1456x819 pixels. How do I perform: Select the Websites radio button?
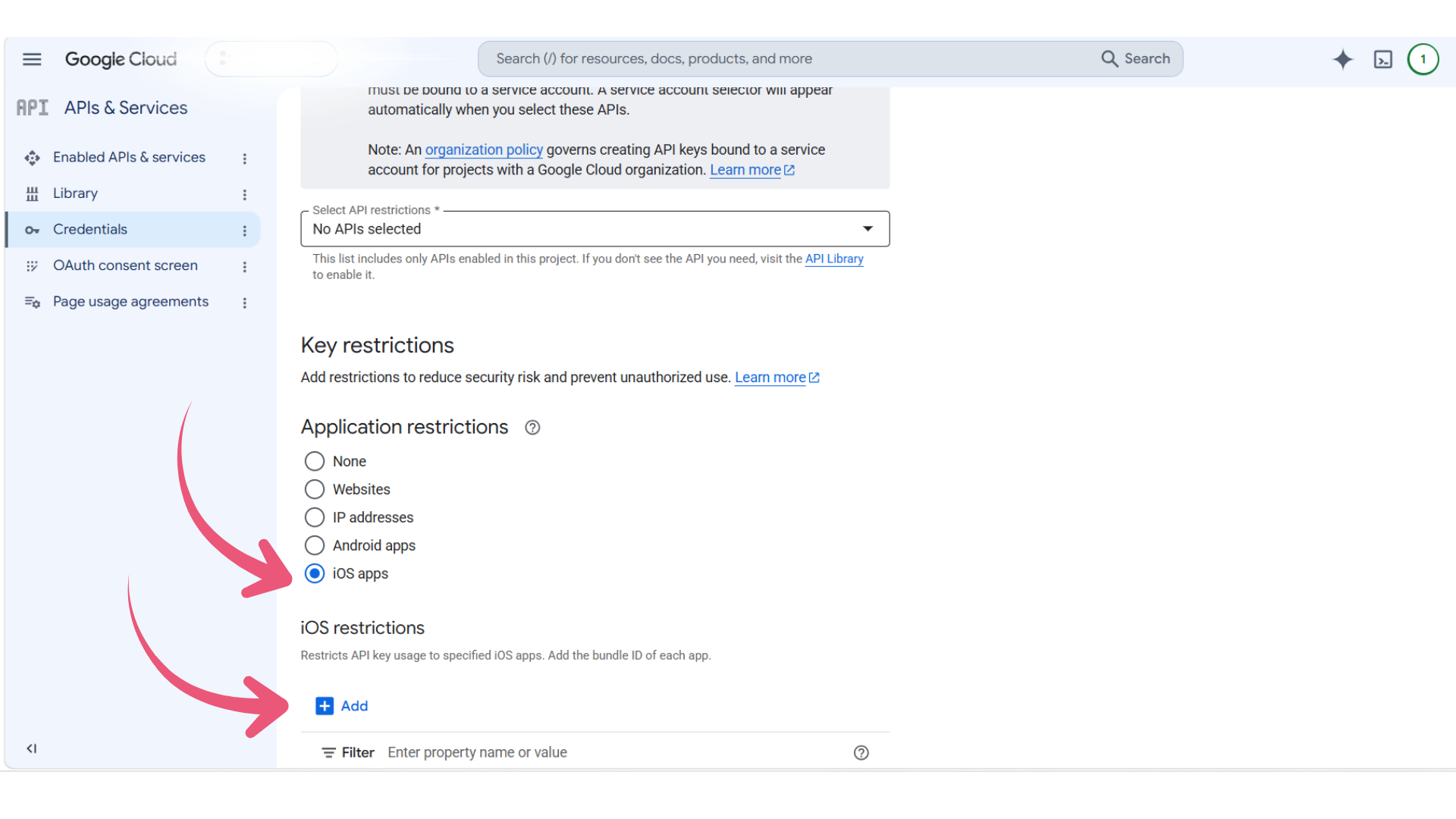[x=315, y=489]
